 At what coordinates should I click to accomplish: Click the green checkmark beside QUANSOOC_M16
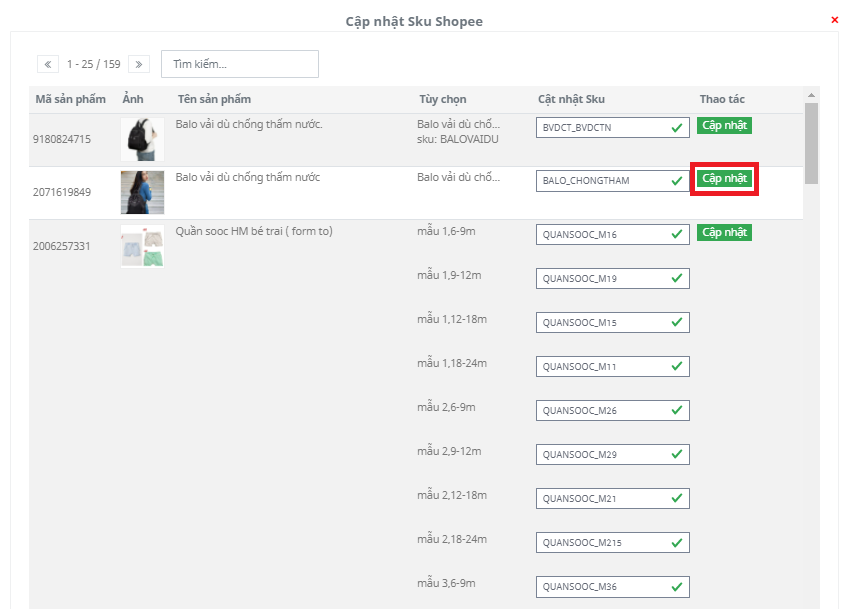coord(677,234)
